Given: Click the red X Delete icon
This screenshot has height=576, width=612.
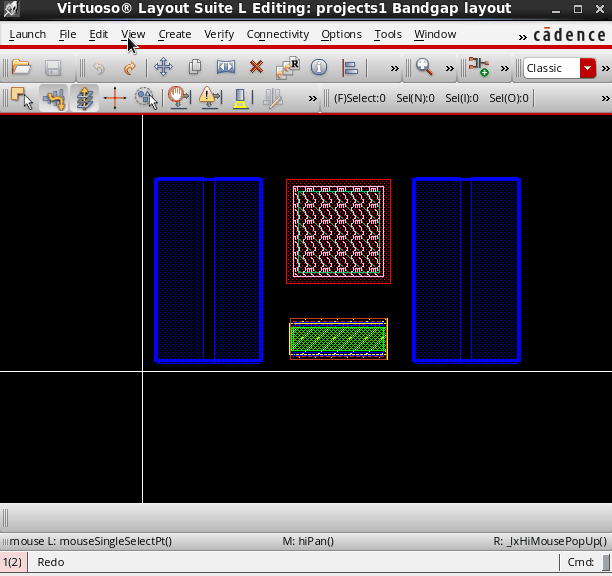Looking at the screenshot, I should (256, 69).
